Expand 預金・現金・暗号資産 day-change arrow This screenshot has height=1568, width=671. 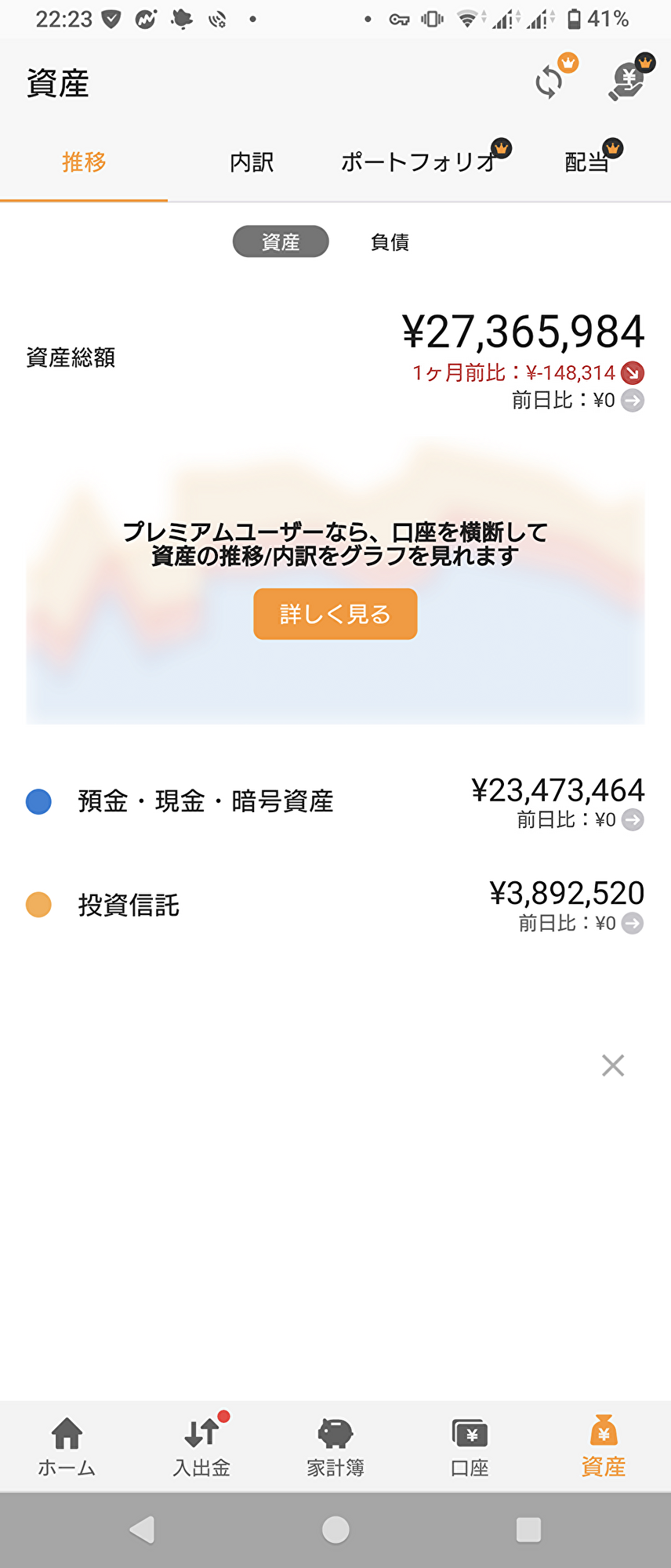[x=633, y=820]
